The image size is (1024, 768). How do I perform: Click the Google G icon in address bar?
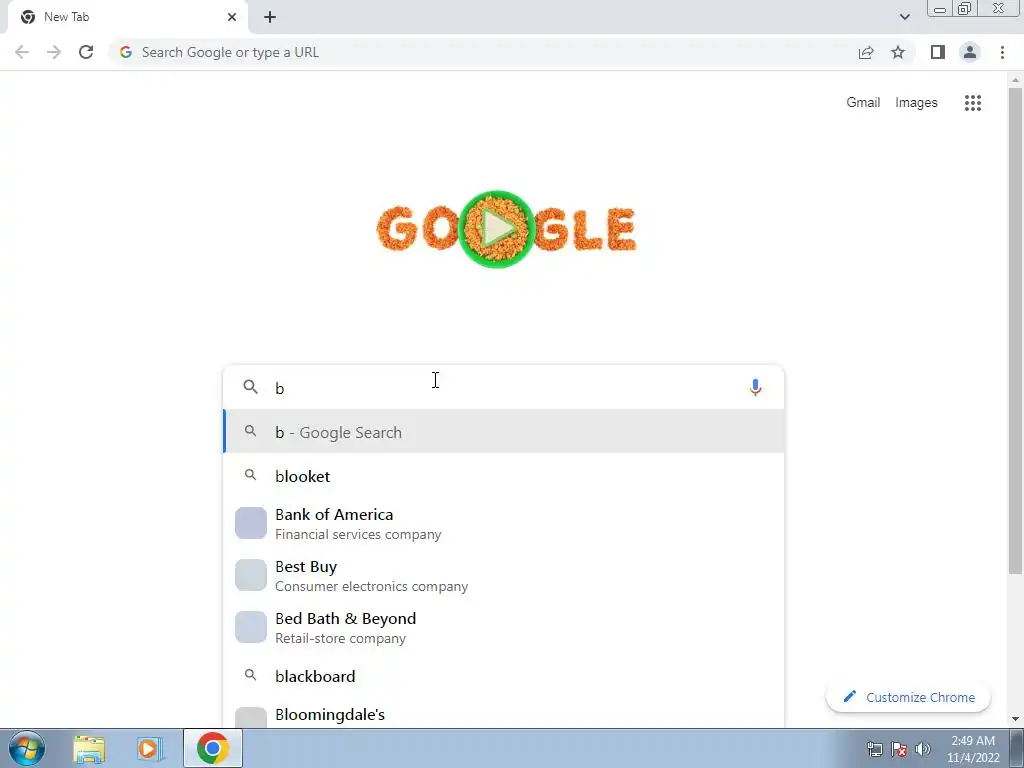126,52
